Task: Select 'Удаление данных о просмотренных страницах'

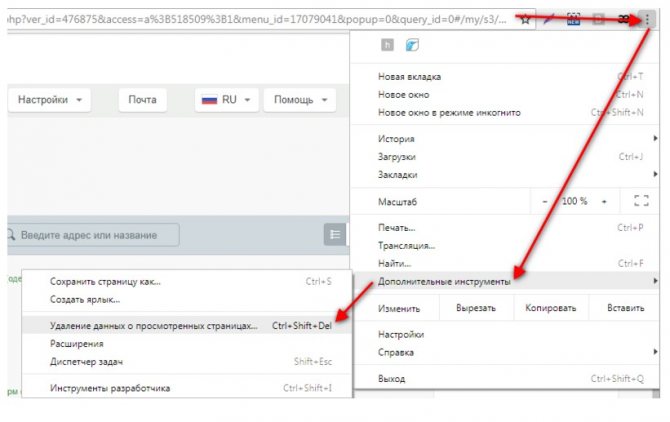Action: coord(154,326)
